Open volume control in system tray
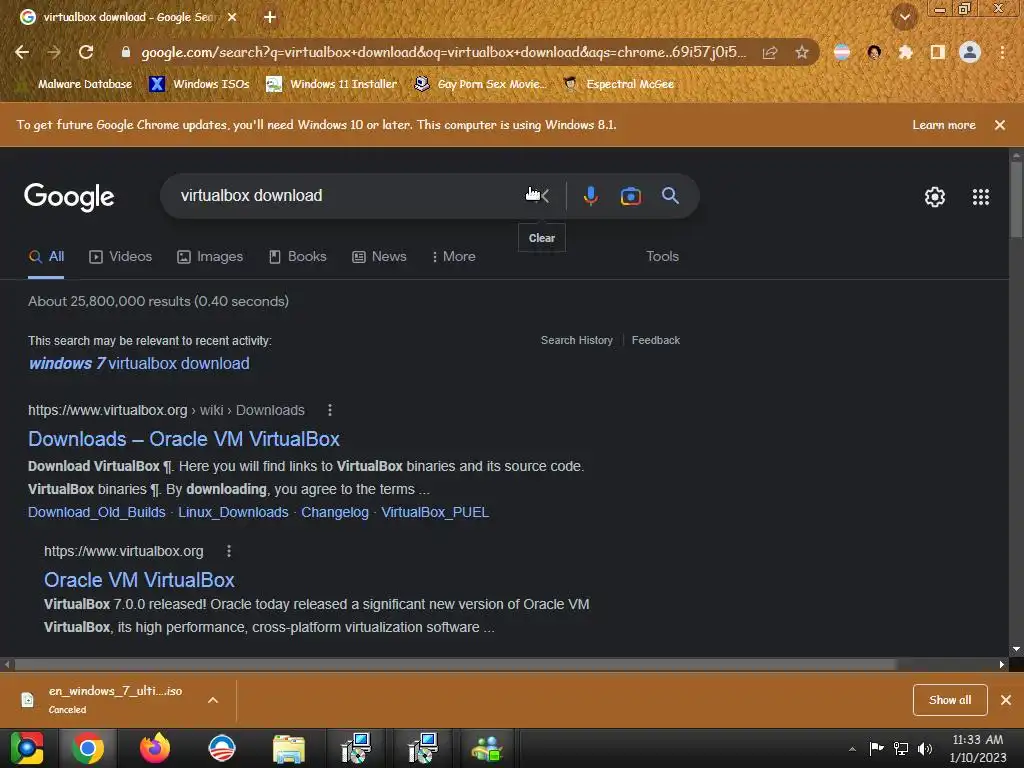Image resolution: width=1024 pixels, height=768 pixels. pyautogui.click(x=925, y=748)
